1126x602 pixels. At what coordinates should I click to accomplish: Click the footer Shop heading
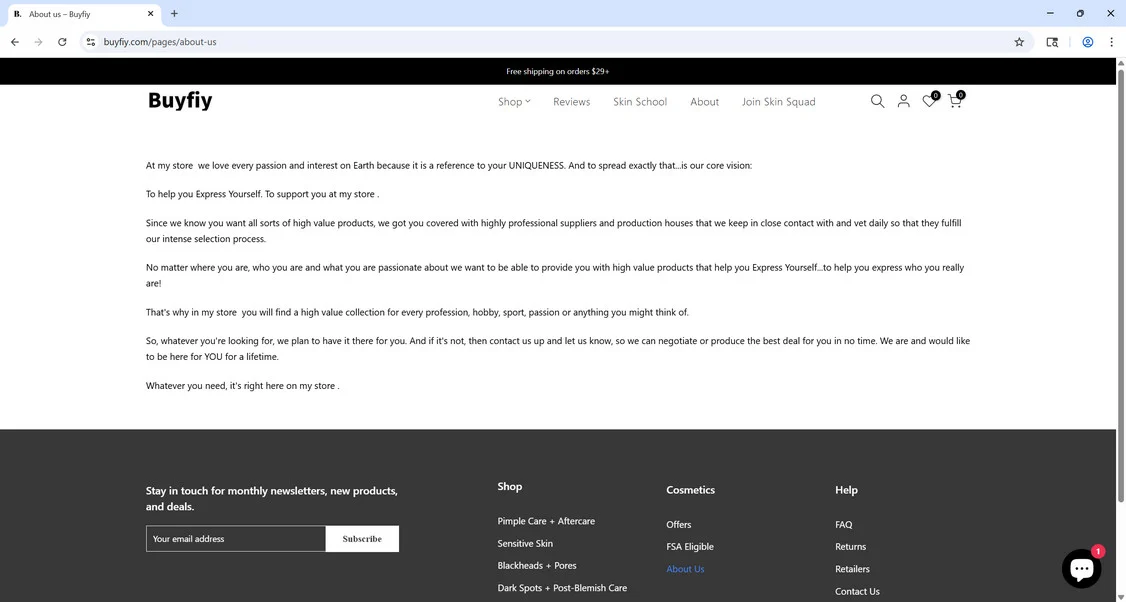[x=509, y=486]
